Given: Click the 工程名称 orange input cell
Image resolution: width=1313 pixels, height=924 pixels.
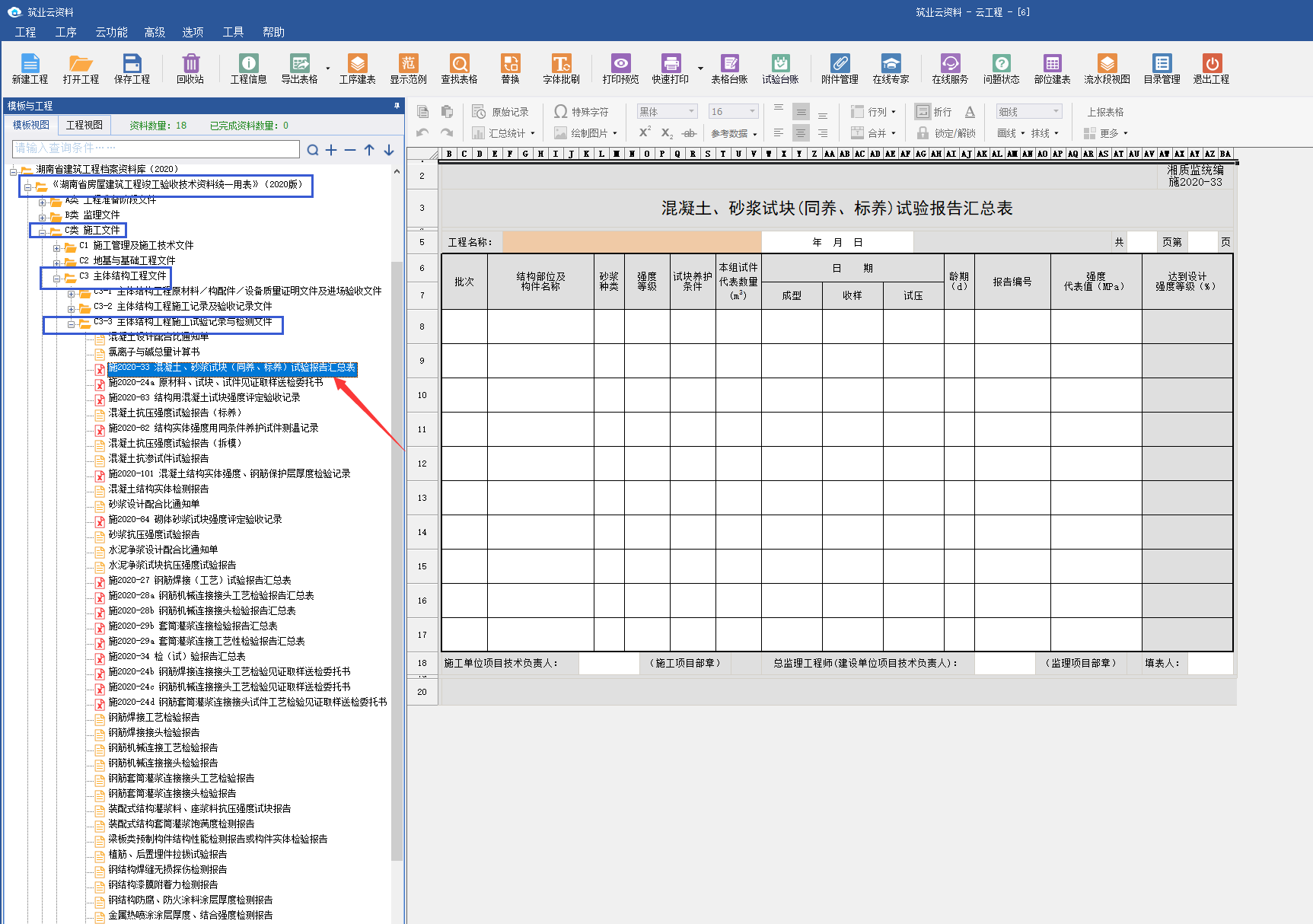Looking at the screenshot, I should [x=632, y=242].
